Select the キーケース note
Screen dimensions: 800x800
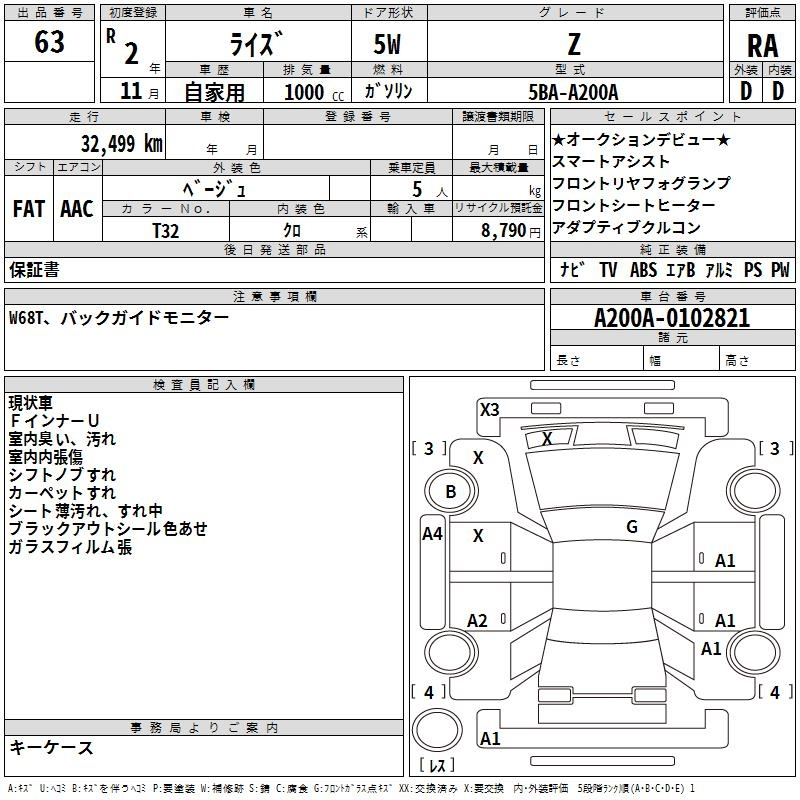tap(51, 747)
